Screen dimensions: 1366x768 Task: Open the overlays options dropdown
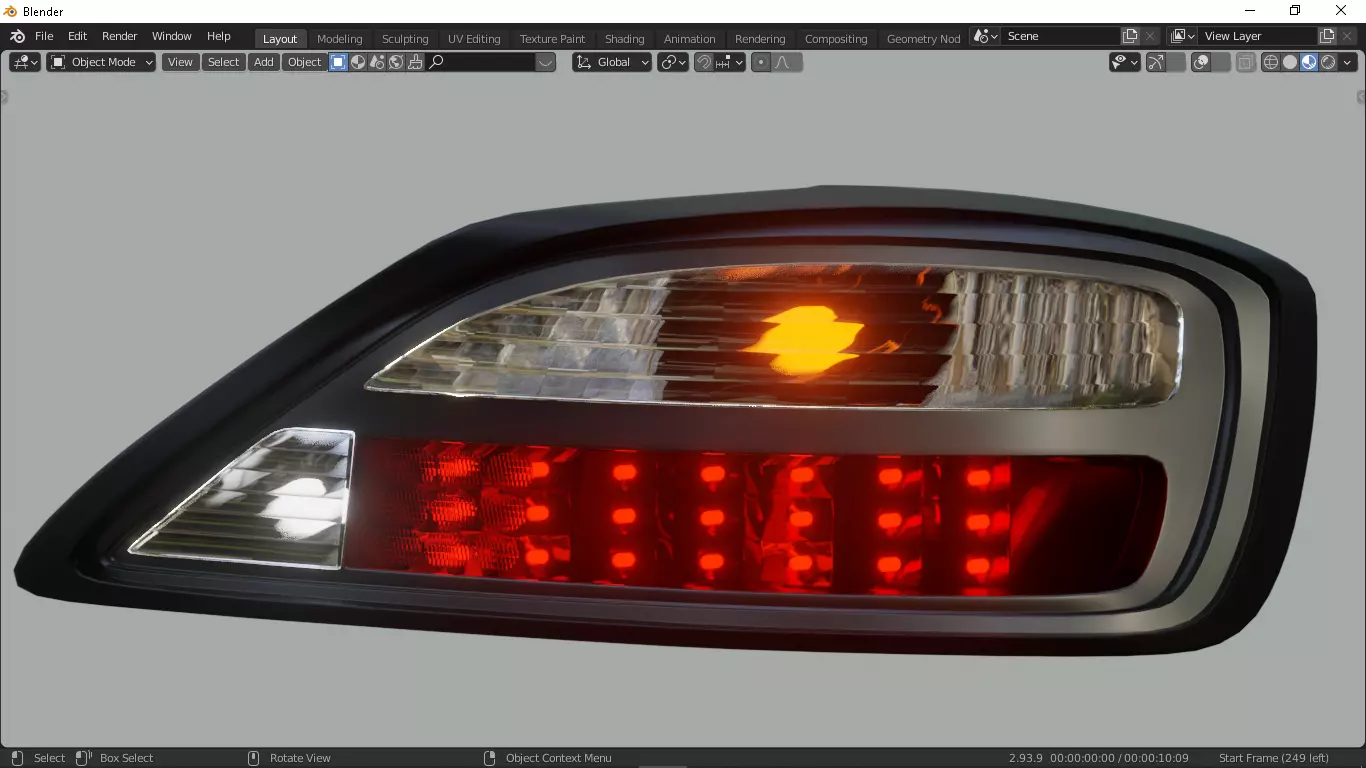tap(1221, 62)
